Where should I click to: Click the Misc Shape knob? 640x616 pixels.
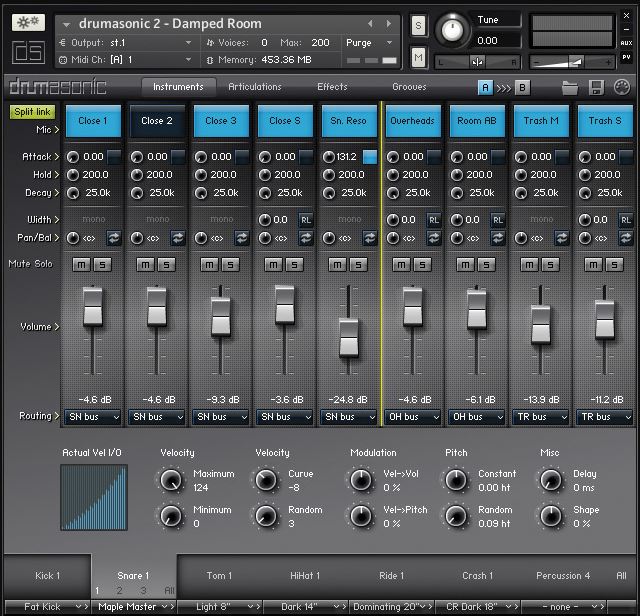pyautogui.click(x=551, y=516)
